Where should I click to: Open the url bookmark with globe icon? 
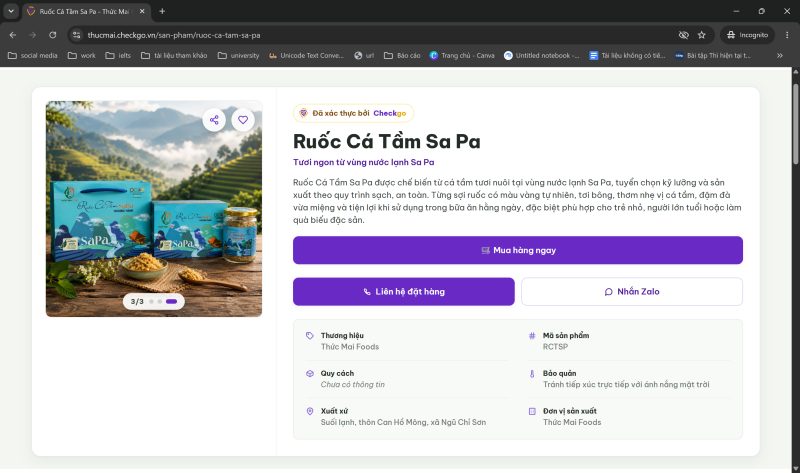pyautogui.click(x=364, y=56)
